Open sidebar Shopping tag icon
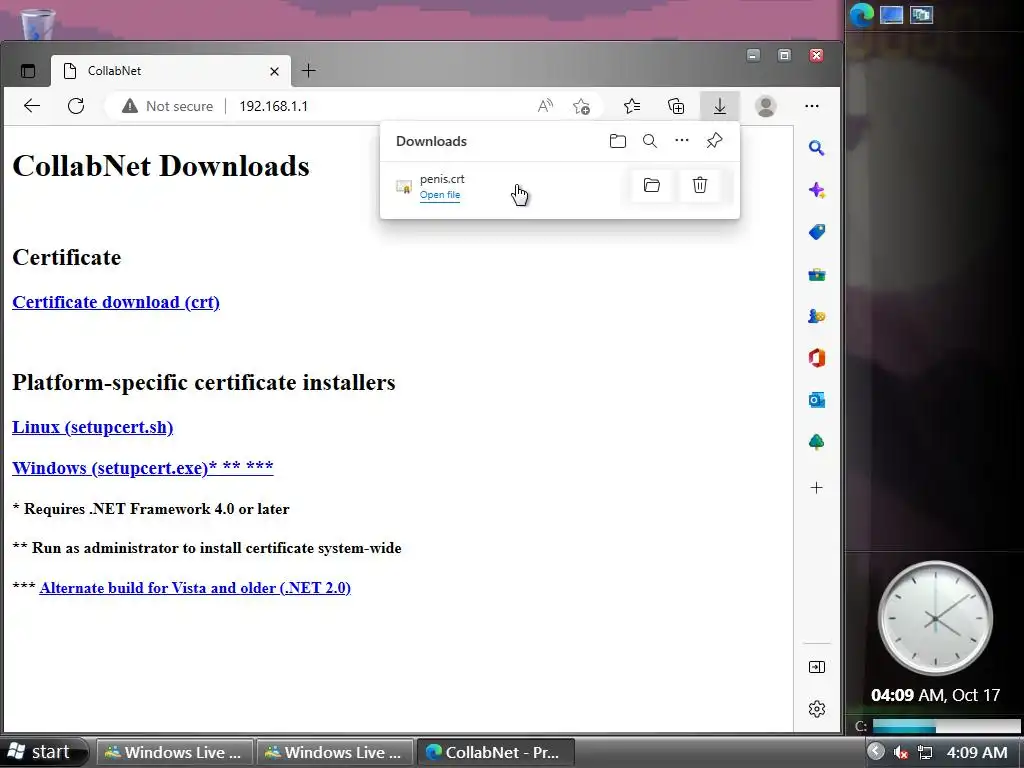The image size is (1024, 768). click(816, 232)
